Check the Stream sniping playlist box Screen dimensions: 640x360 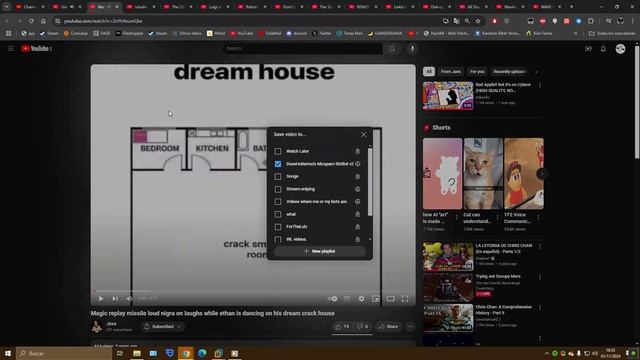278,189
